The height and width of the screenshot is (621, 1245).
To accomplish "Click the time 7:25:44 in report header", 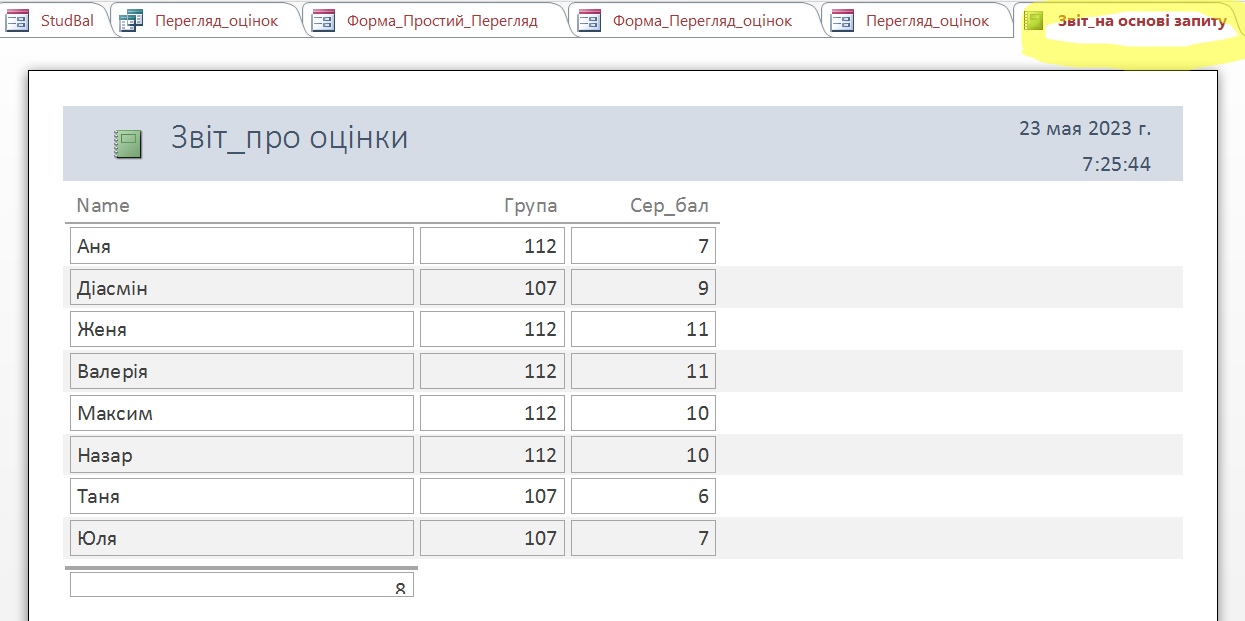I will pos(1116,164).
